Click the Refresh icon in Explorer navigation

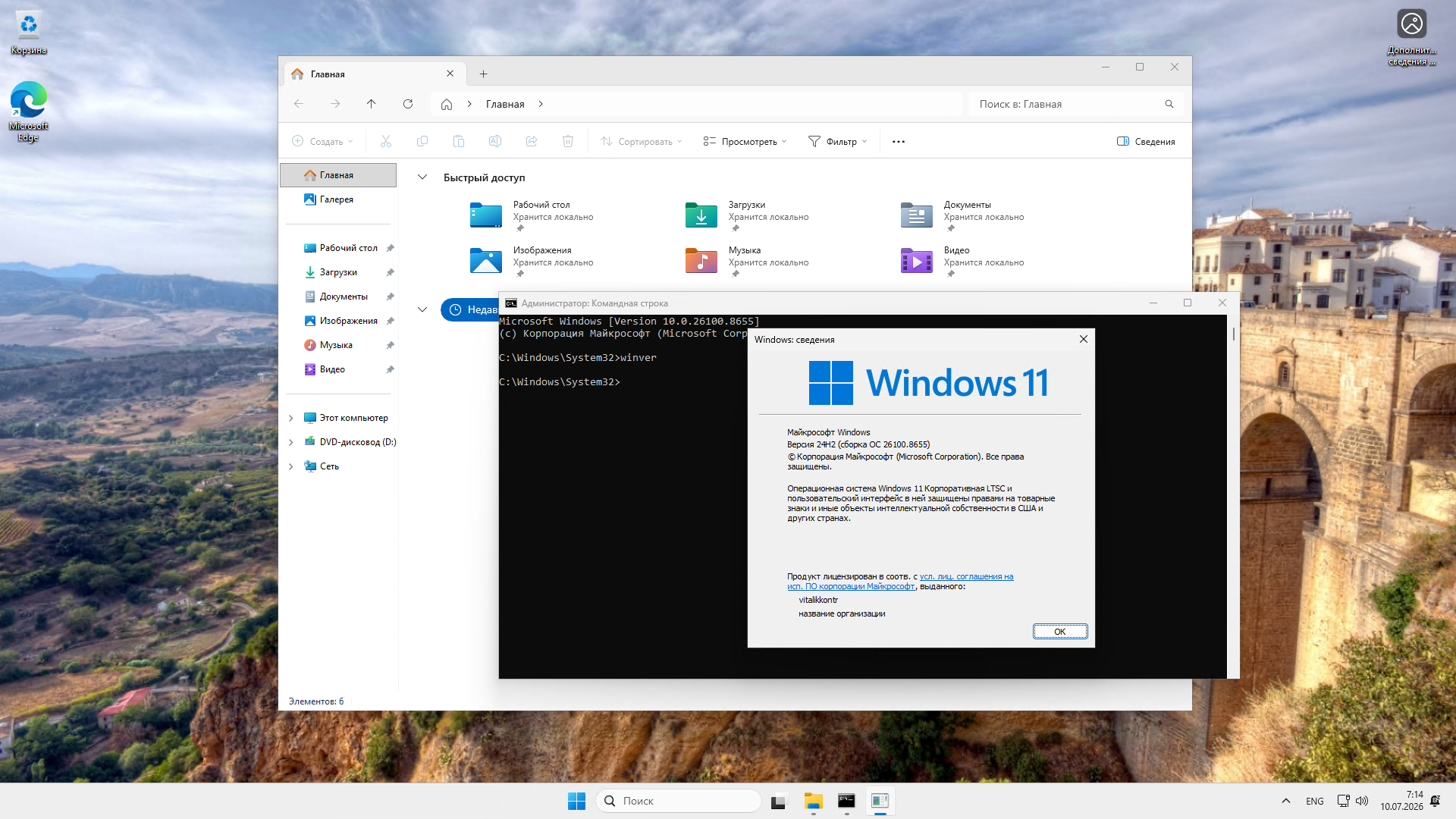[x=408, y=104]
